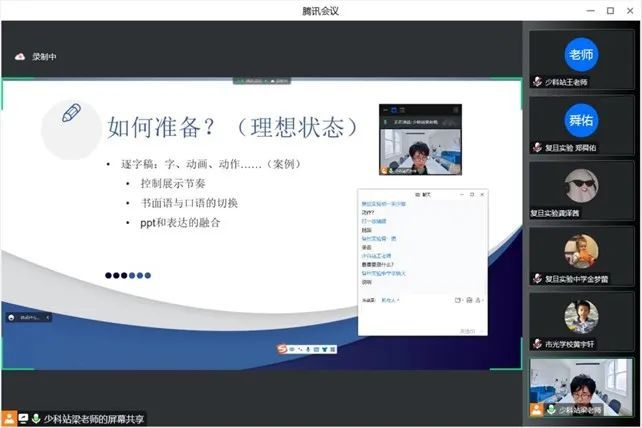This screenshot has height=428, width=642.
Task: Click the first sender name link in the chat window
Action: [x=383, y=204]
